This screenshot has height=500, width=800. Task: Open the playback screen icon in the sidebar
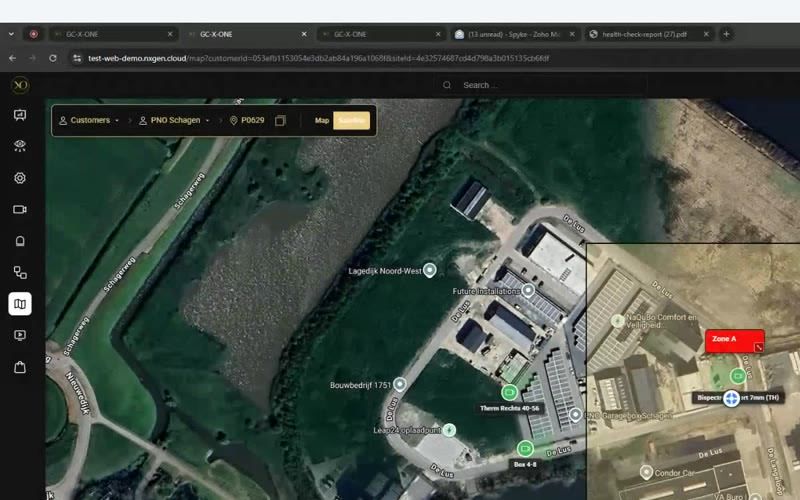[x=20, y=335]
